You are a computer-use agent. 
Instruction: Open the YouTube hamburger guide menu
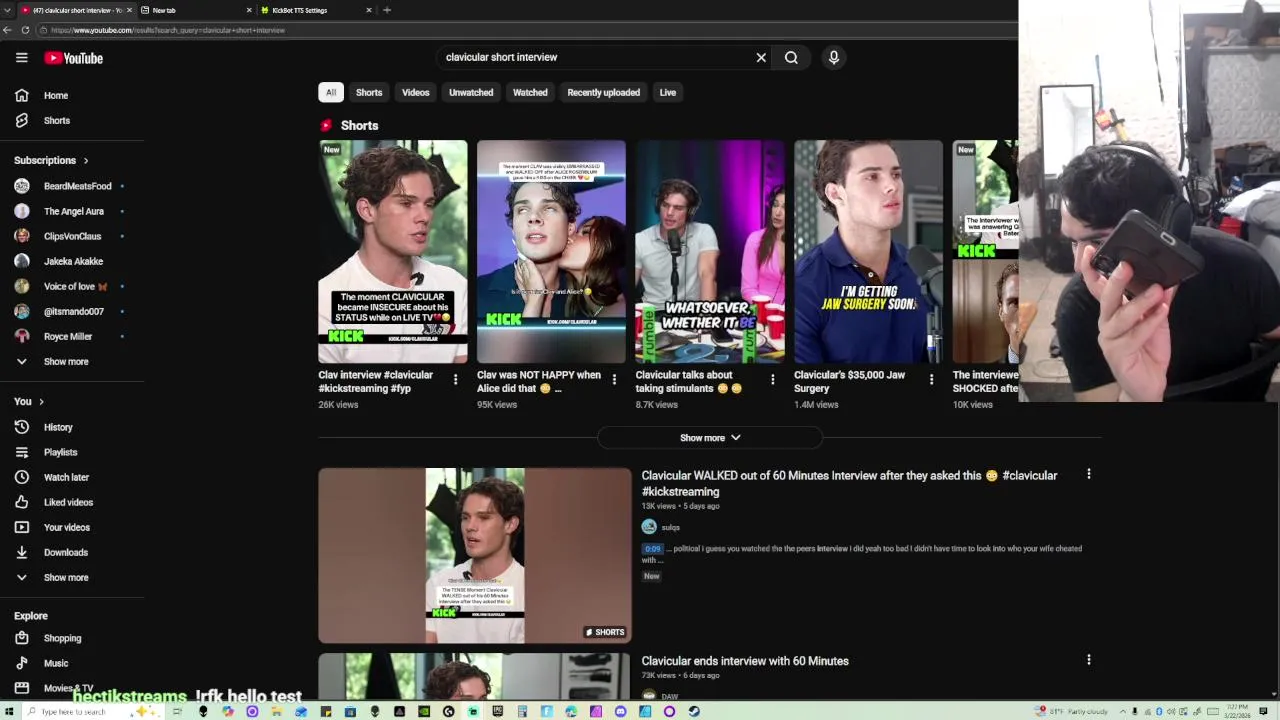[21, 58]
